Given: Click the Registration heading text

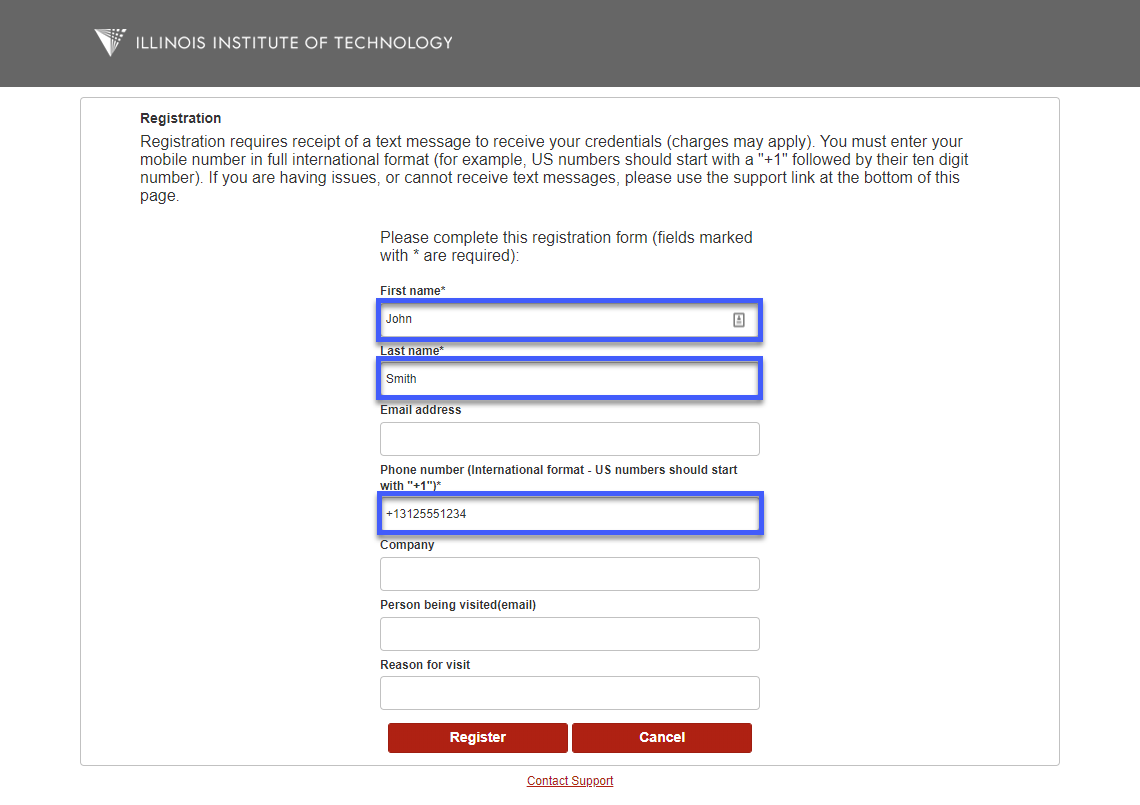Looking at the screenshot, I should [180, 118].
